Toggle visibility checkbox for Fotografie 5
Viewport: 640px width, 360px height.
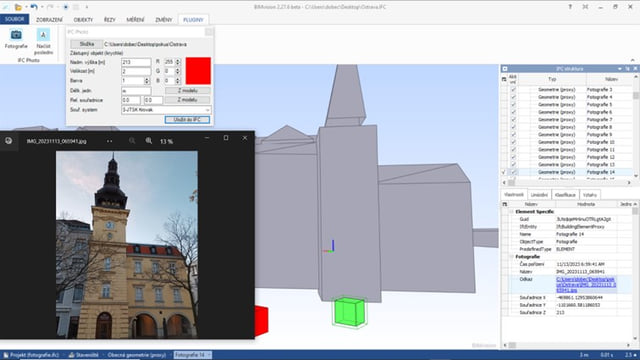(x=513, y=104)
